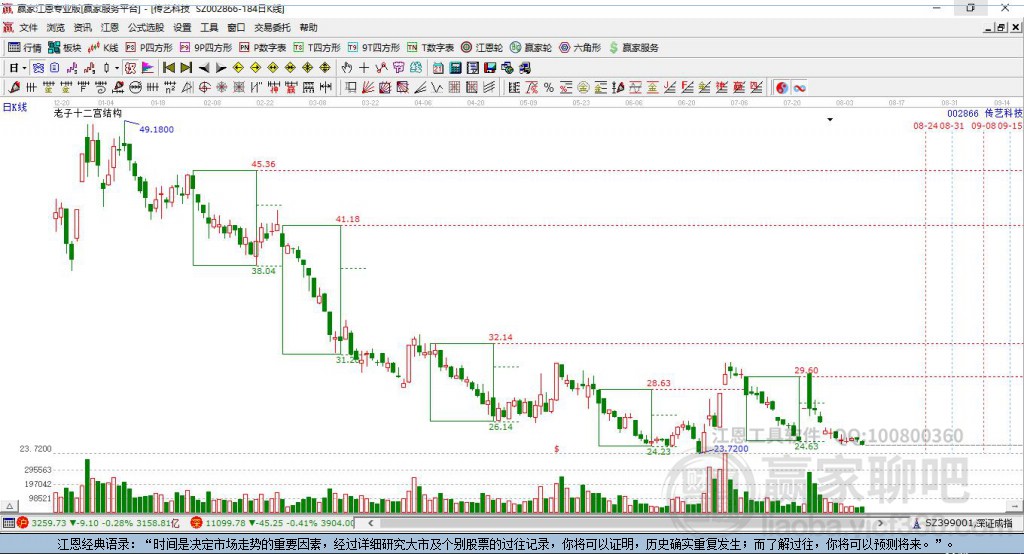Click the colorful triangle chart icon
Viewport: 1024px width, 554px height.
coord(148,68)
